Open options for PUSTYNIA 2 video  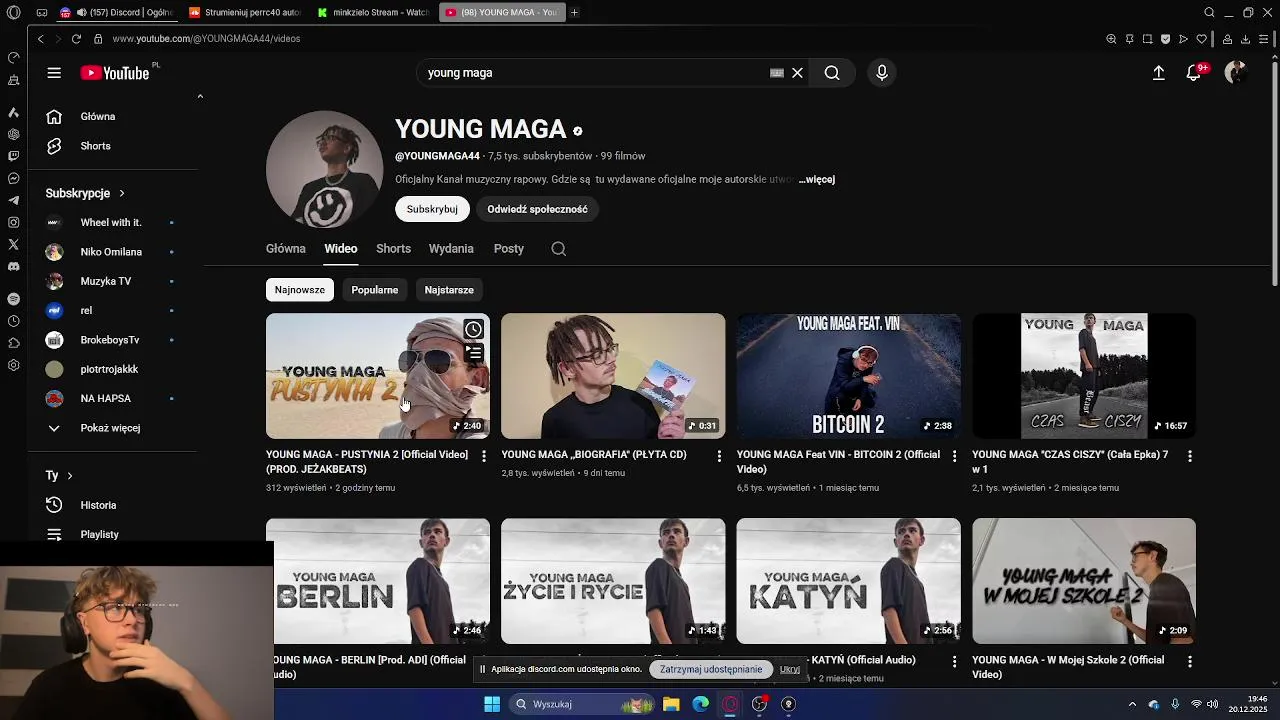coord(484,456)
